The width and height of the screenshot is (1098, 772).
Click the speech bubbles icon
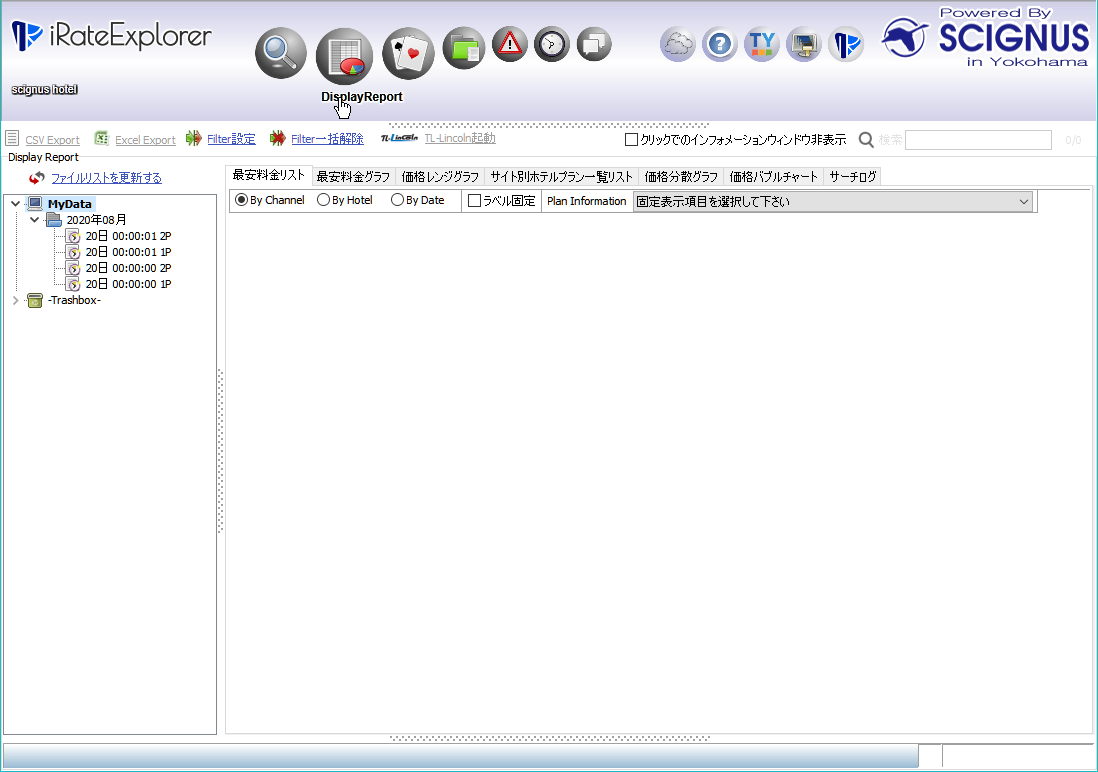coord(594,44)
